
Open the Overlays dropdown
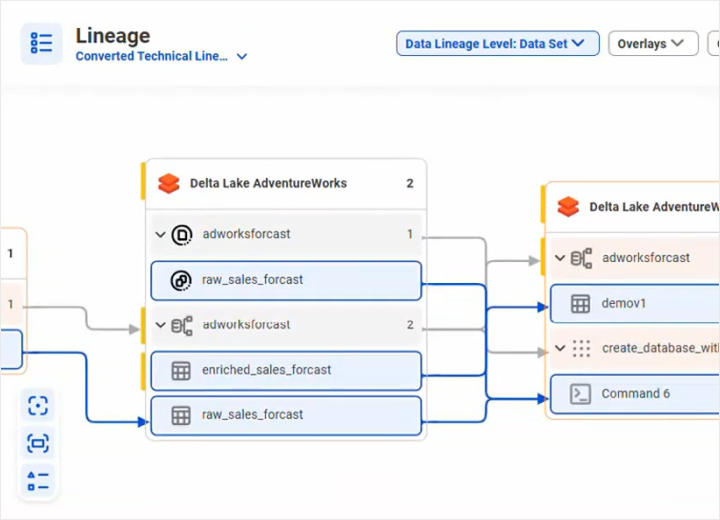[653, 44]
